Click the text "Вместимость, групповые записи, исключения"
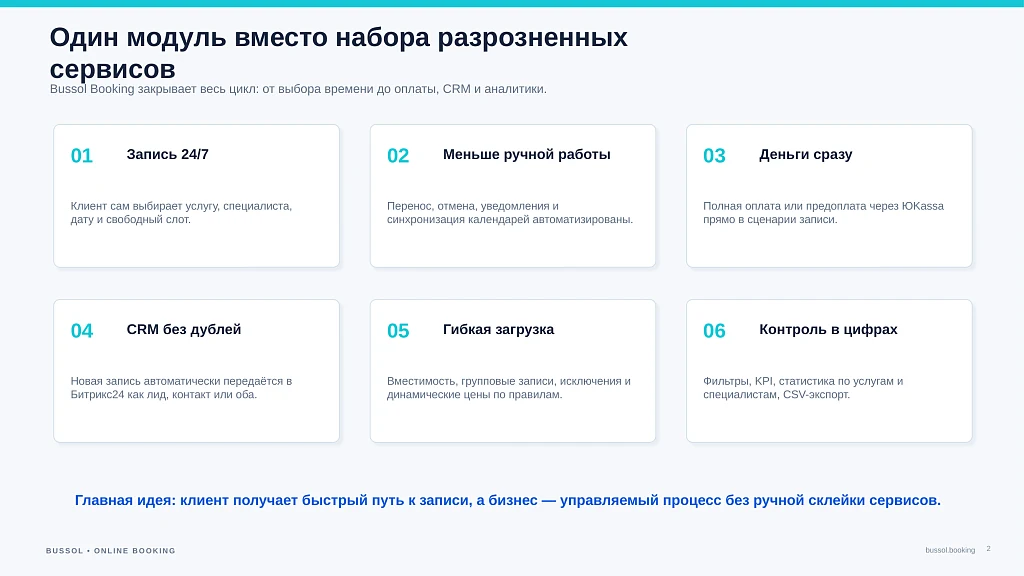 (x=509, y=388)
